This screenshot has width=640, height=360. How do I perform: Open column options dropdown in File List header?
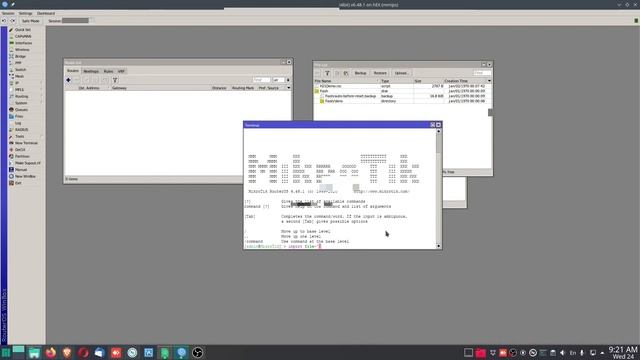(489, 81)
